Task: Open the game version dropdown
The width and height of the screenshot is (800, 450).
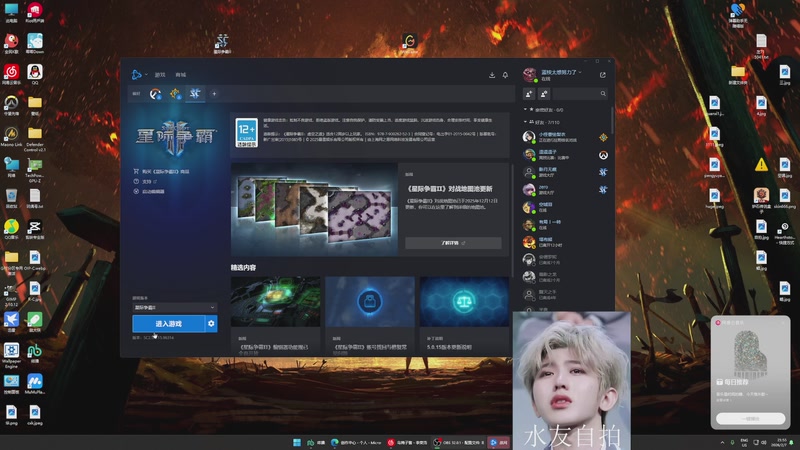Action: pyautogui.click(x=174, y=307)
